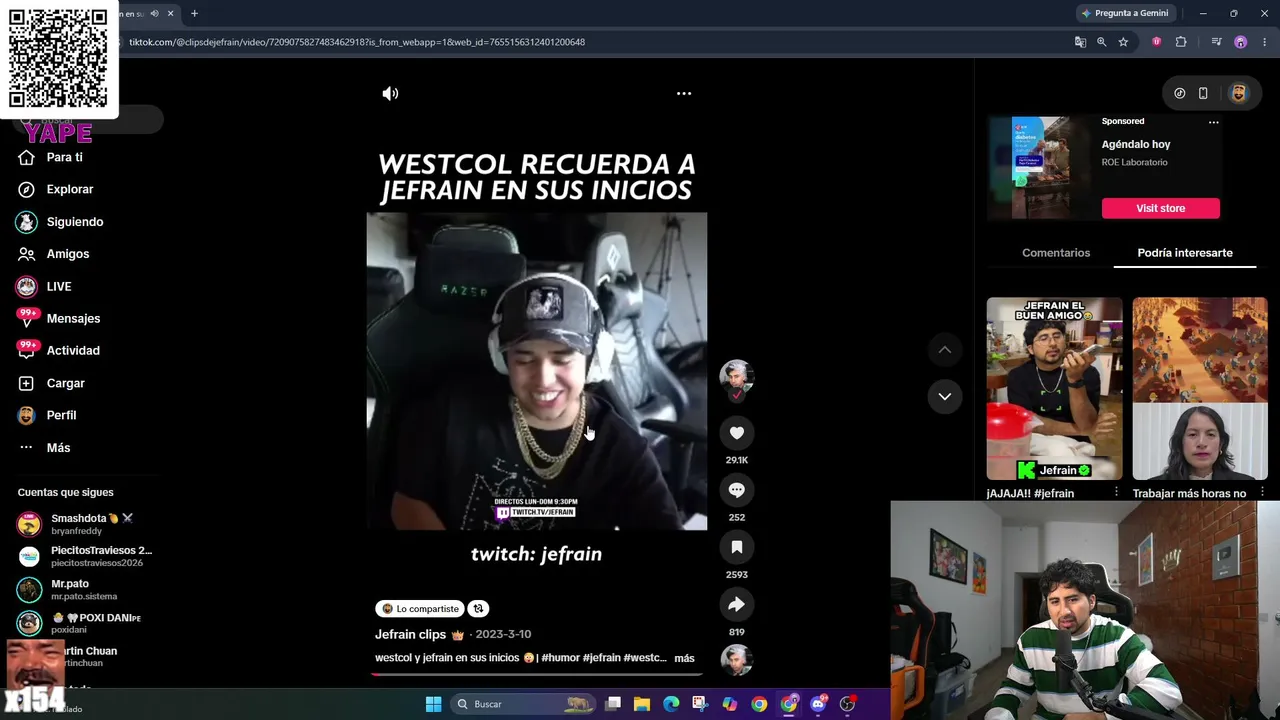Seek using the video progress bar
1280x720 pixels.
pos(537,674)
